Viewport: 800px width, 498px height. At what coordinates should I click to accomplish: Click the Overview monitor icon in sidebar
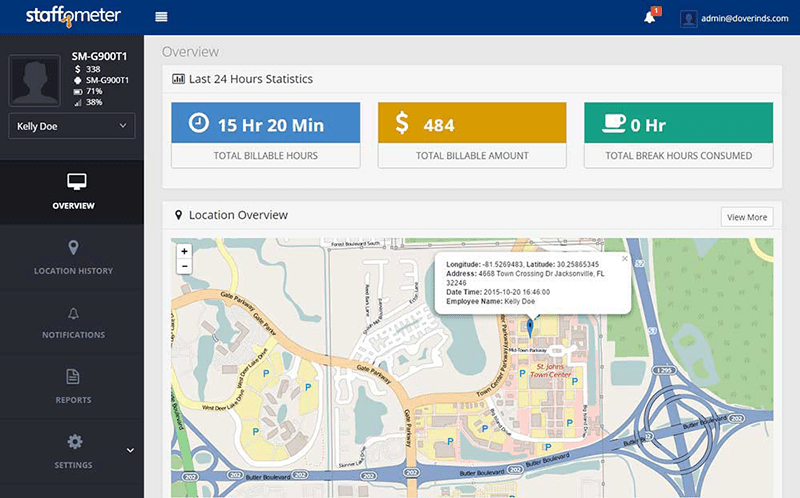coord(73,183)
